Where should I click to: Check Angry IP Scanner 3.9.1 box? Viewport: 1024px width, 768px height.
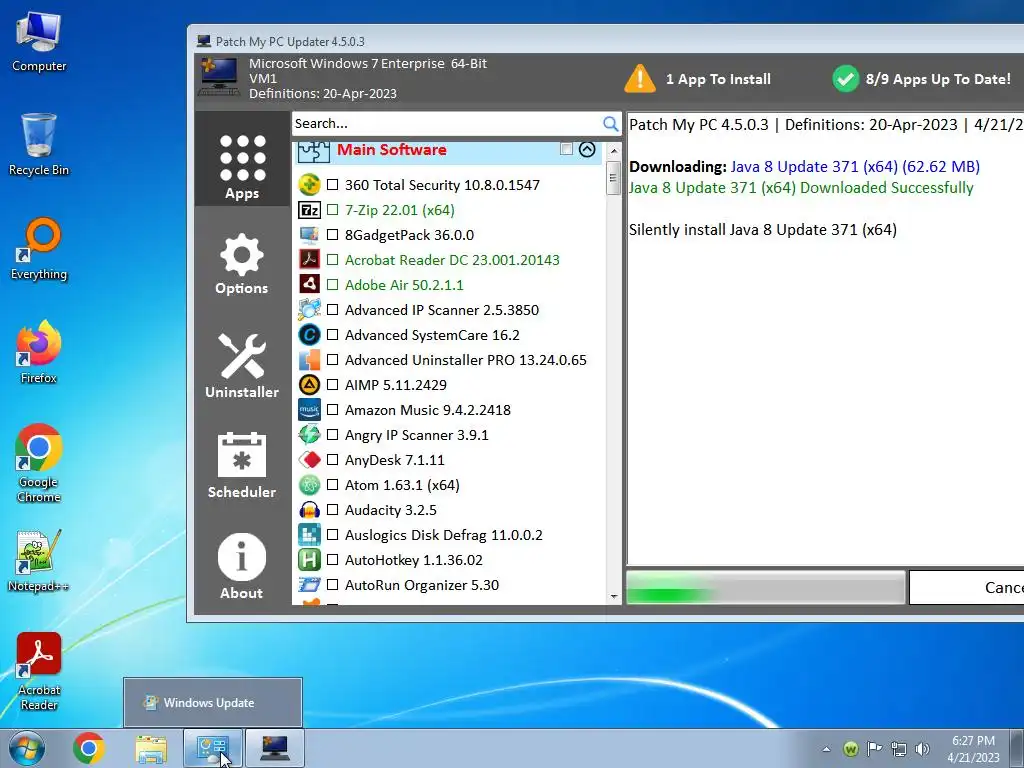coord(332,435)
